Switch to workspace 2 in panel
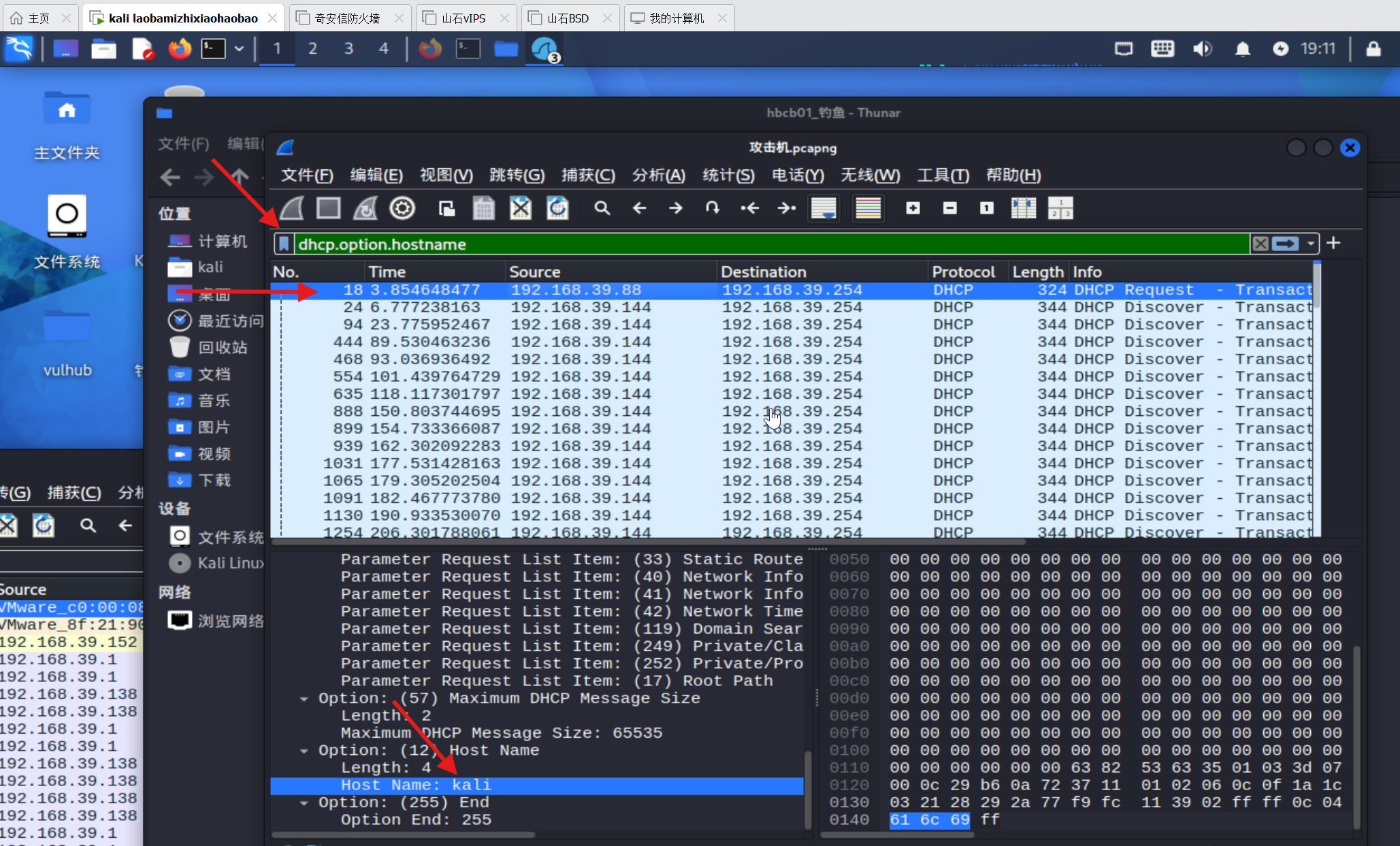The width and height of the screenshot is (1400, 846). 312,49
